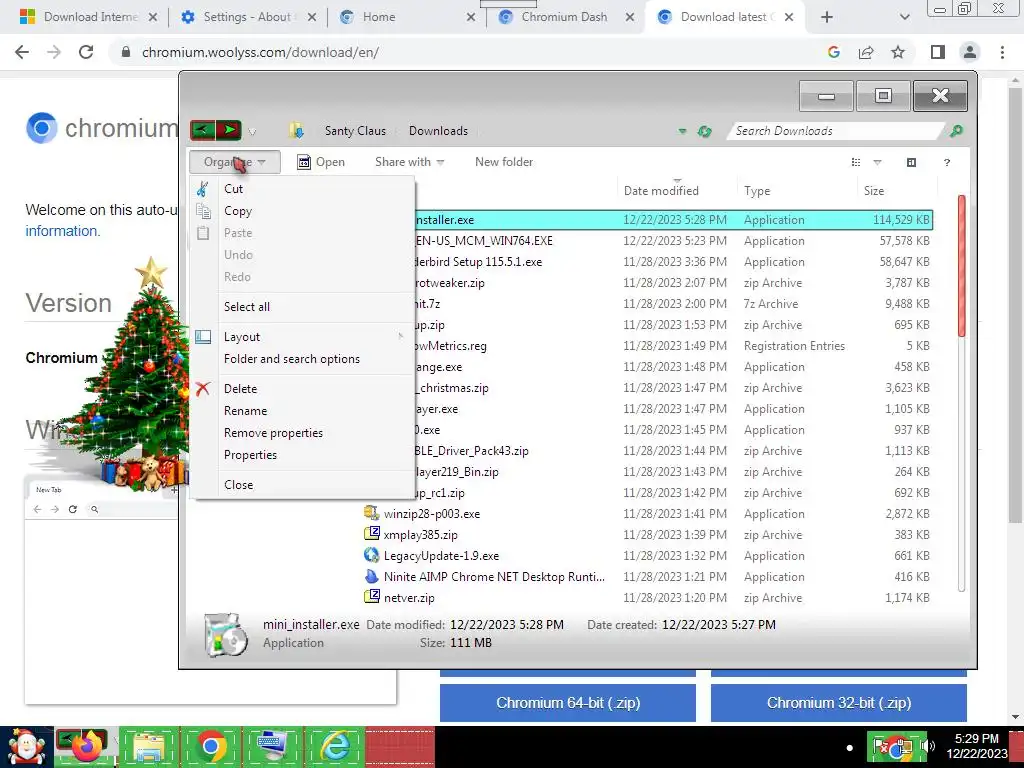The image size is (1024, 768).
Task: Click the Explorer help question mark
Action: coord(947,162)
